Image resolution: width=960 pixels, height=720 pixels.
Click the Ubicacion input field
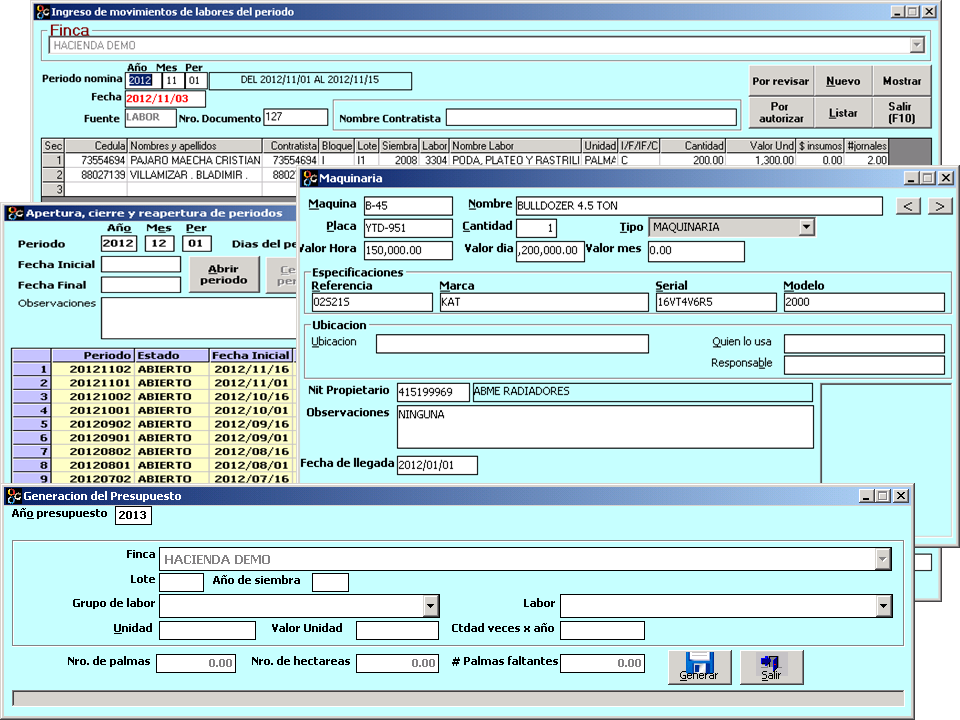click(512, 343)
